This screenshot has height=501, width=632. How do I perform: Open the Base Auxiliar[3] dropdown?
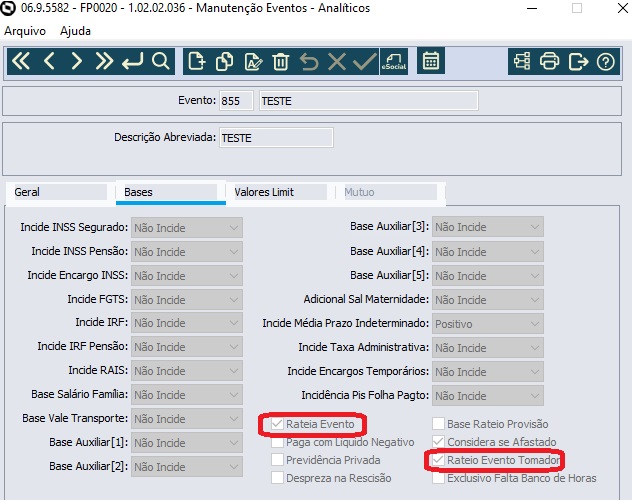[x=488, y=227]
